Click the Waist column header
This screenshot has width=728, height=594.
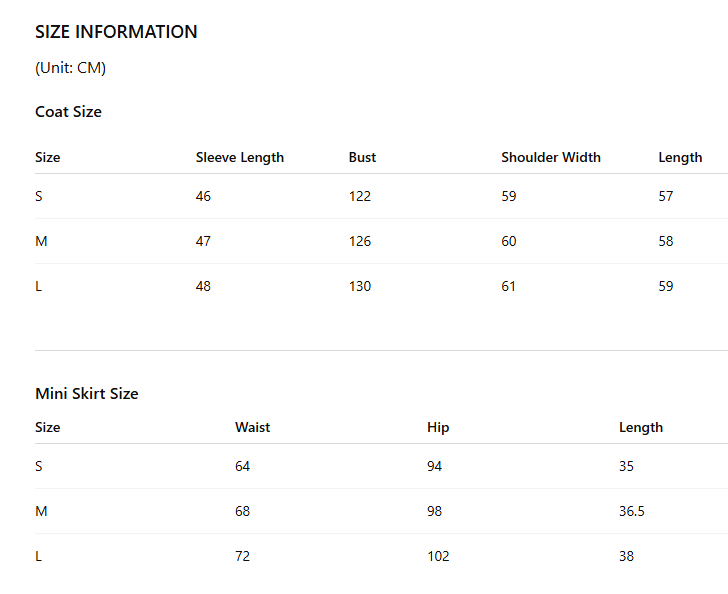[252, 427]
